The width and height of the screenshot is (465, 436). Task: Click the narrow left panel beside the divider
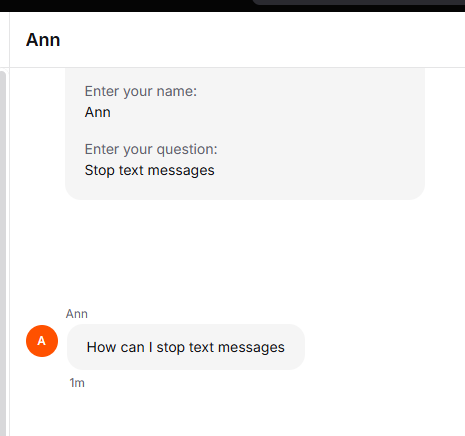coord(5,40)
